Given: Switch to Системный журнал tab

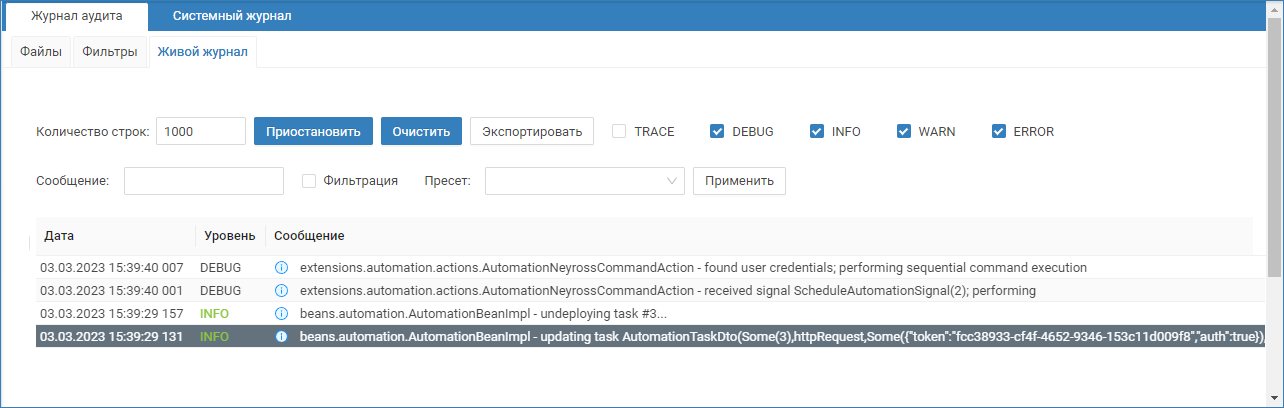Looking at the screenshot, I should coord(232,16).
